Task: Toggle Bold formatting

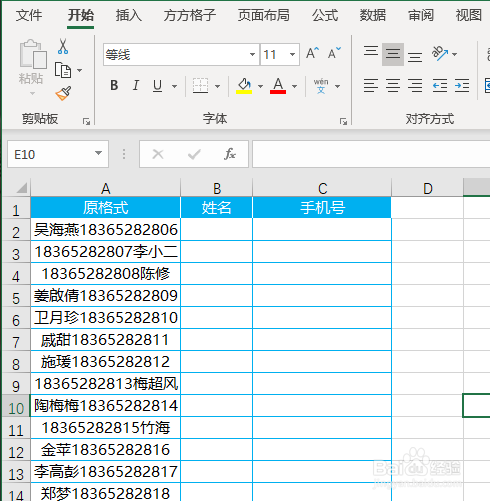Action: coord(114,86)
